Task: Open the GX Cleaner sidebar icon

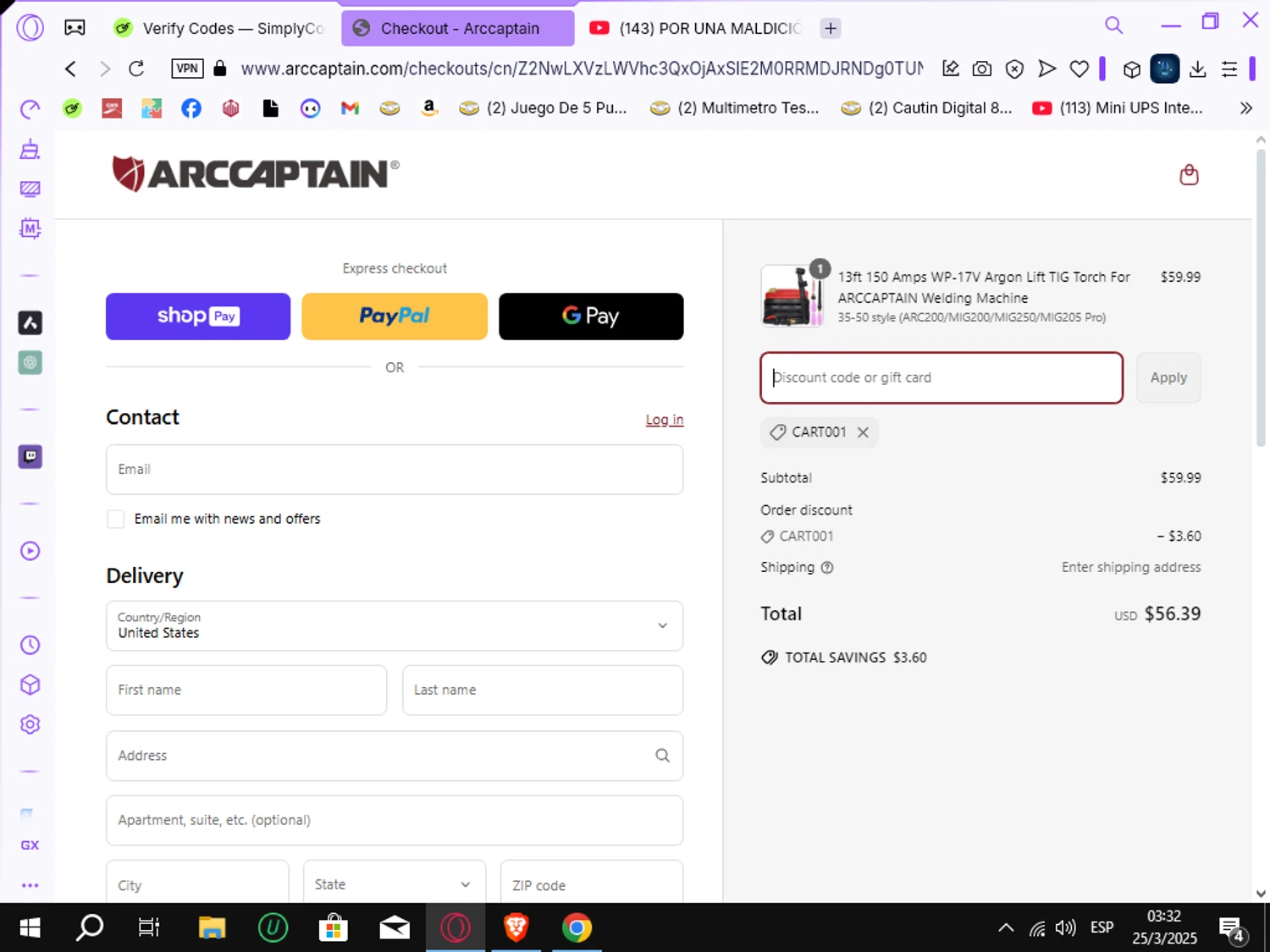Action: coord(30,150)
